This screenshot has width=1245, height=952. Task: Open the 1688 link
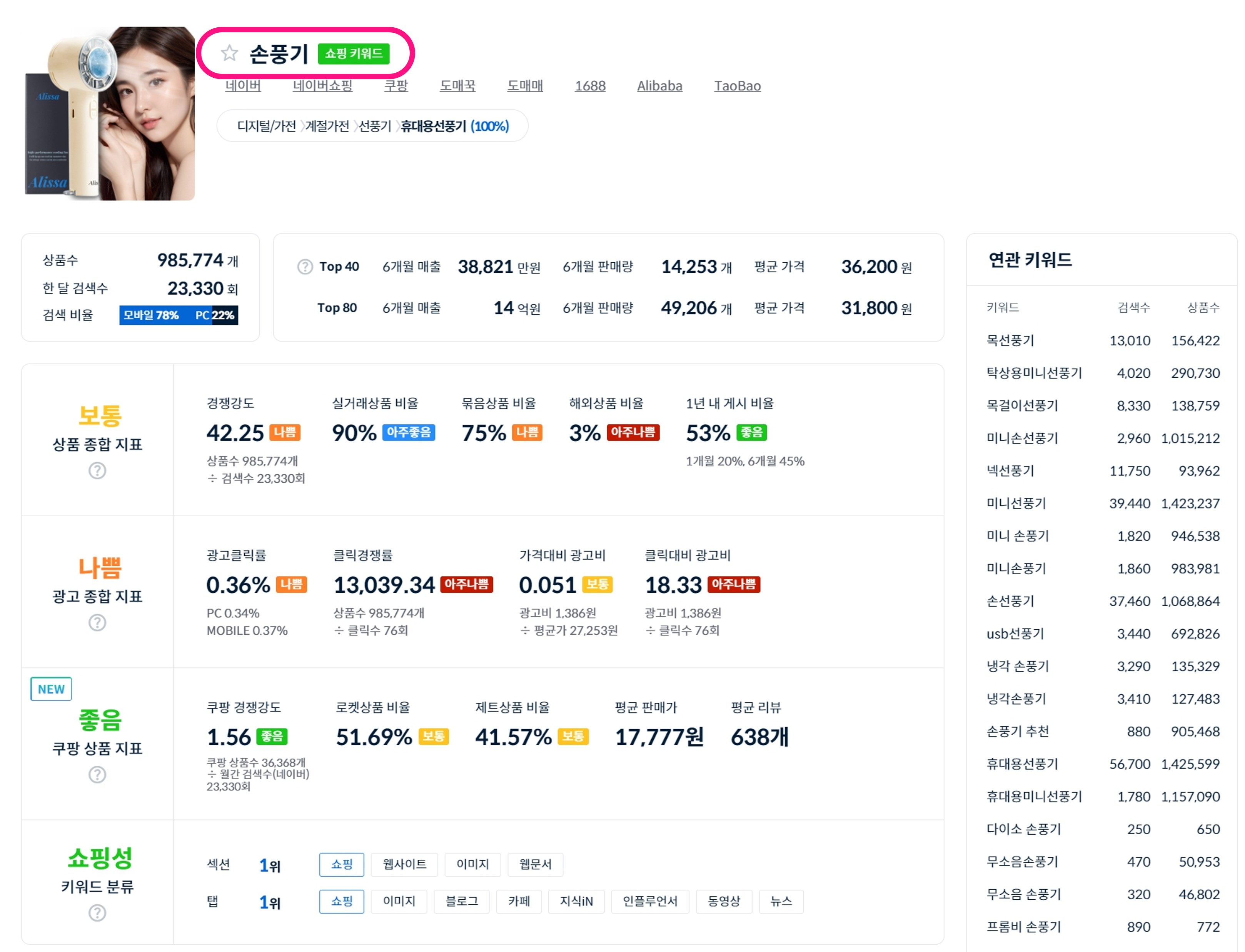(590, 85)
